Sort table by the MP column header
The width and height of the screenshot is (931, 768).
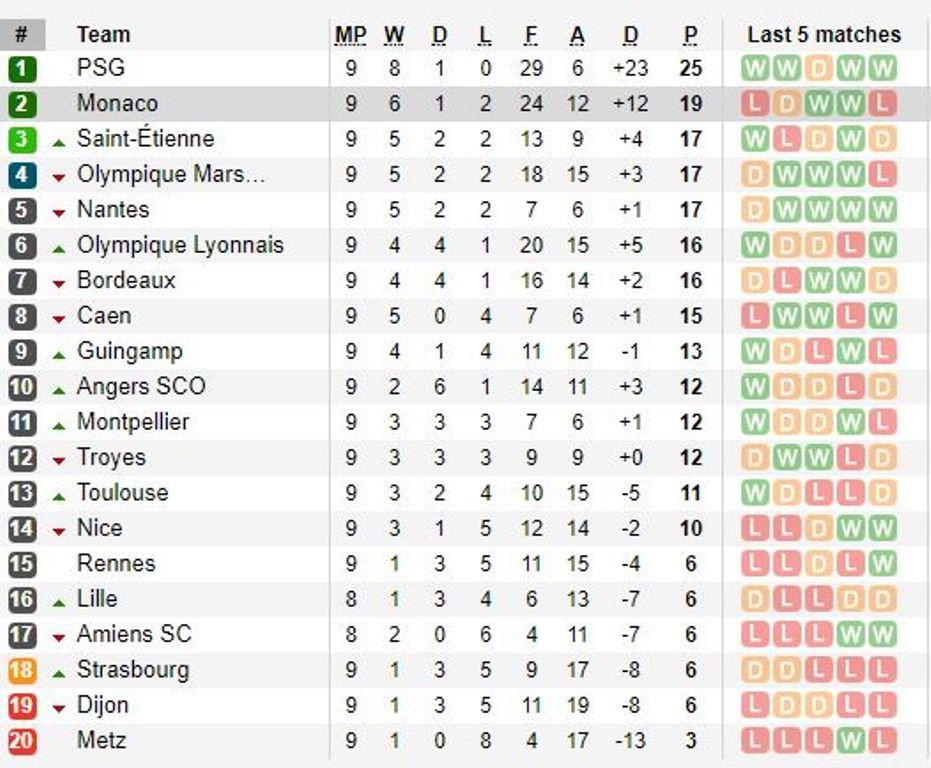point(350,35)
